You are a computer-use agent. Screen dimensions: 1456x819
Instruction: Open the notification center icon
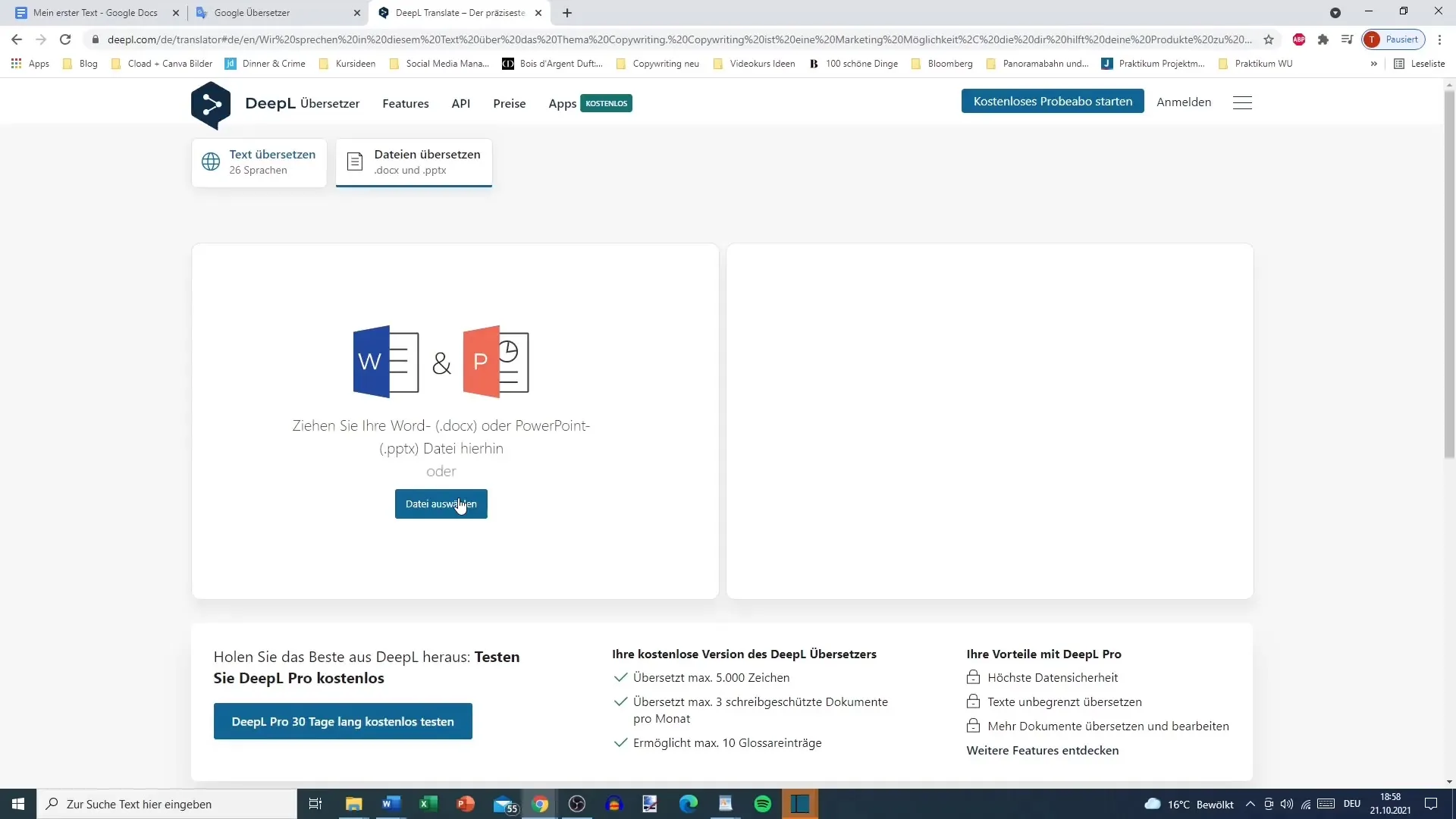click(x=1431, y=804)
